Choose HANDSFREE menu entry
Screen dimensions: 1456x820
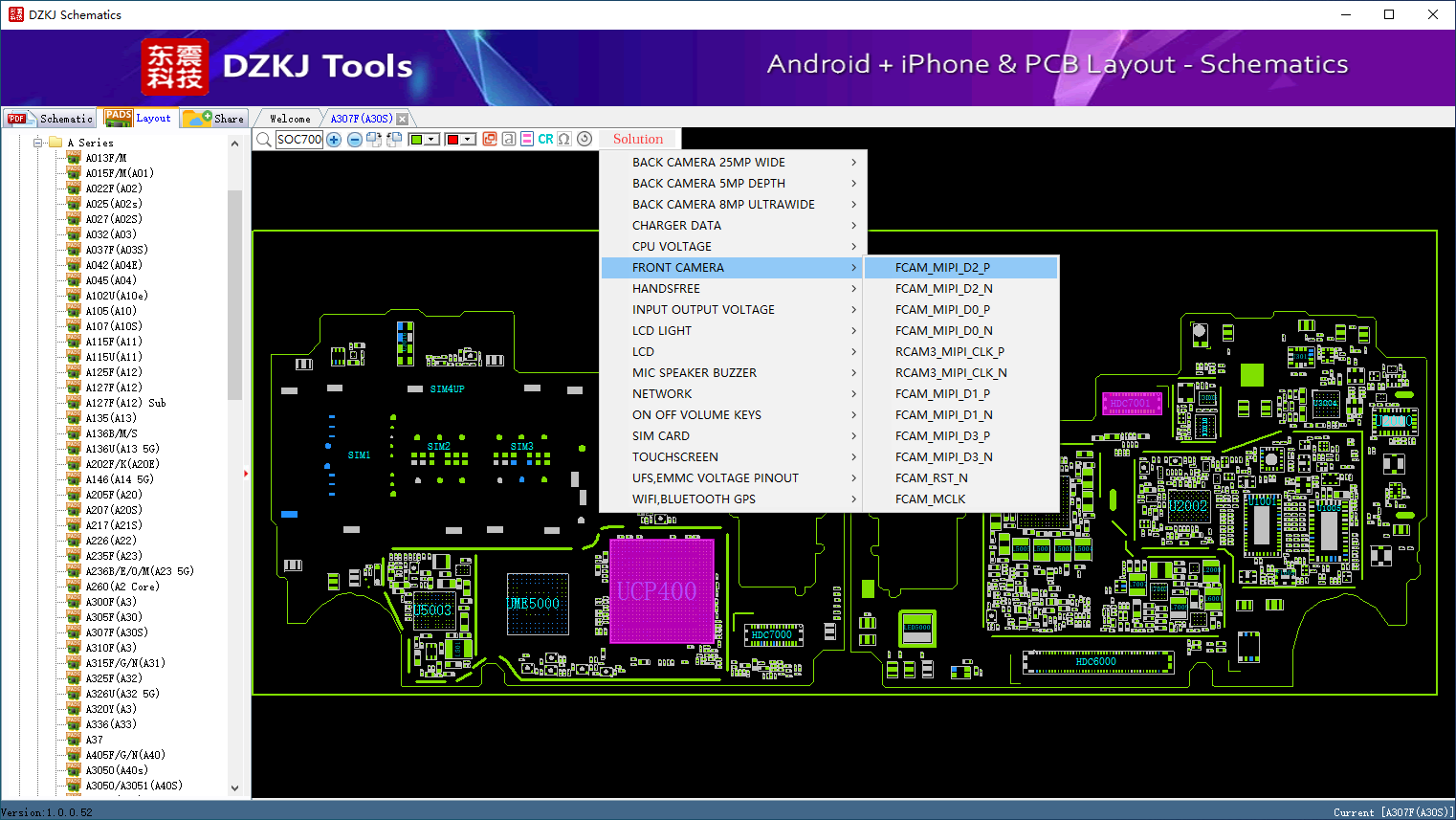tap(734, 289)
